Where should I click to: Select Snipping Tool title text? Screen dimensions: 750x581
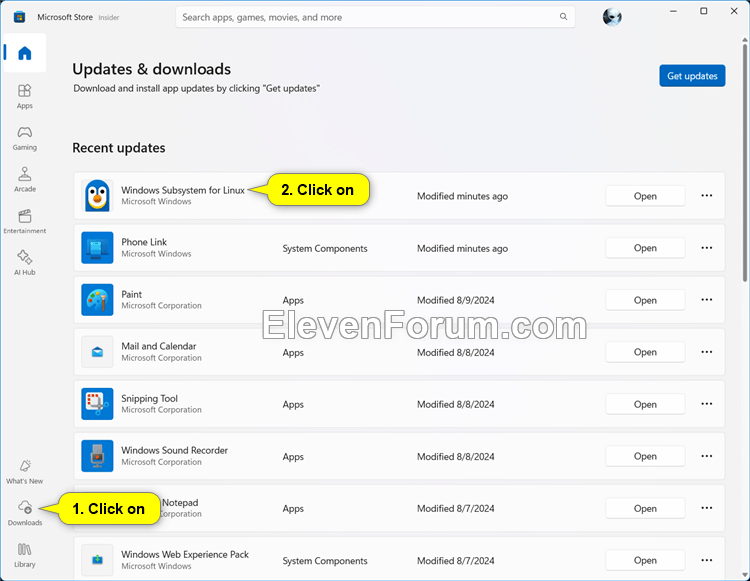(149, 398)
